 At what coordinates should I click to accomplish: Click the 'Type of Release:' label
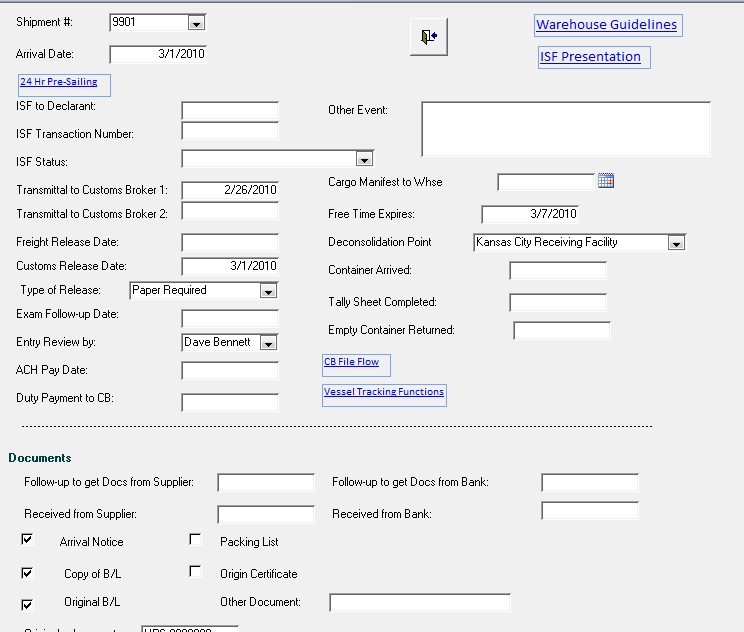60,290
